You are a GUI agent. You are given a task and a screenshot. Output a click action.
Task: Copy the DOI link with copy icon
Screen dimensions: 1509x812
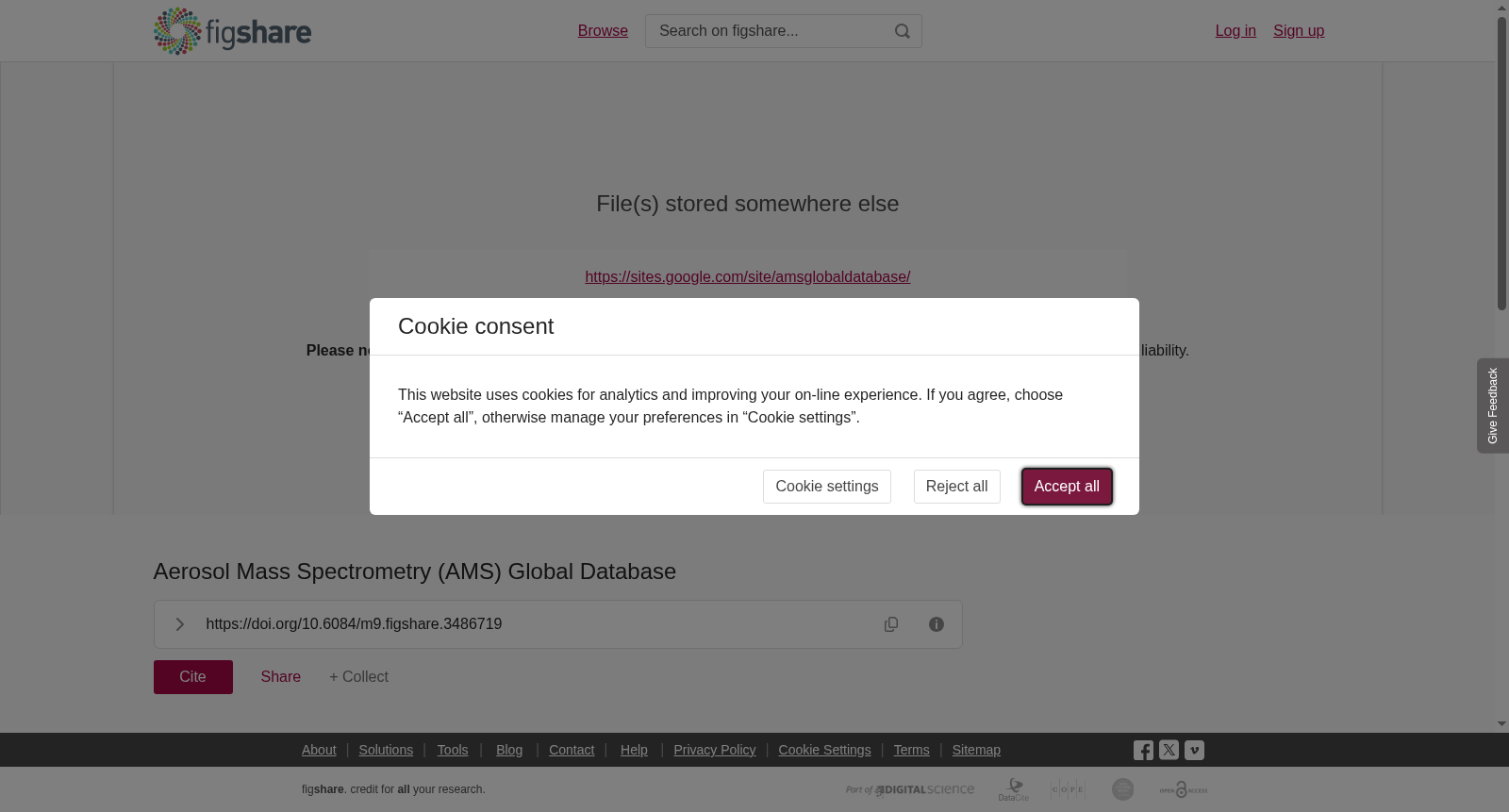pyautogui.click(x=891, y=624)
